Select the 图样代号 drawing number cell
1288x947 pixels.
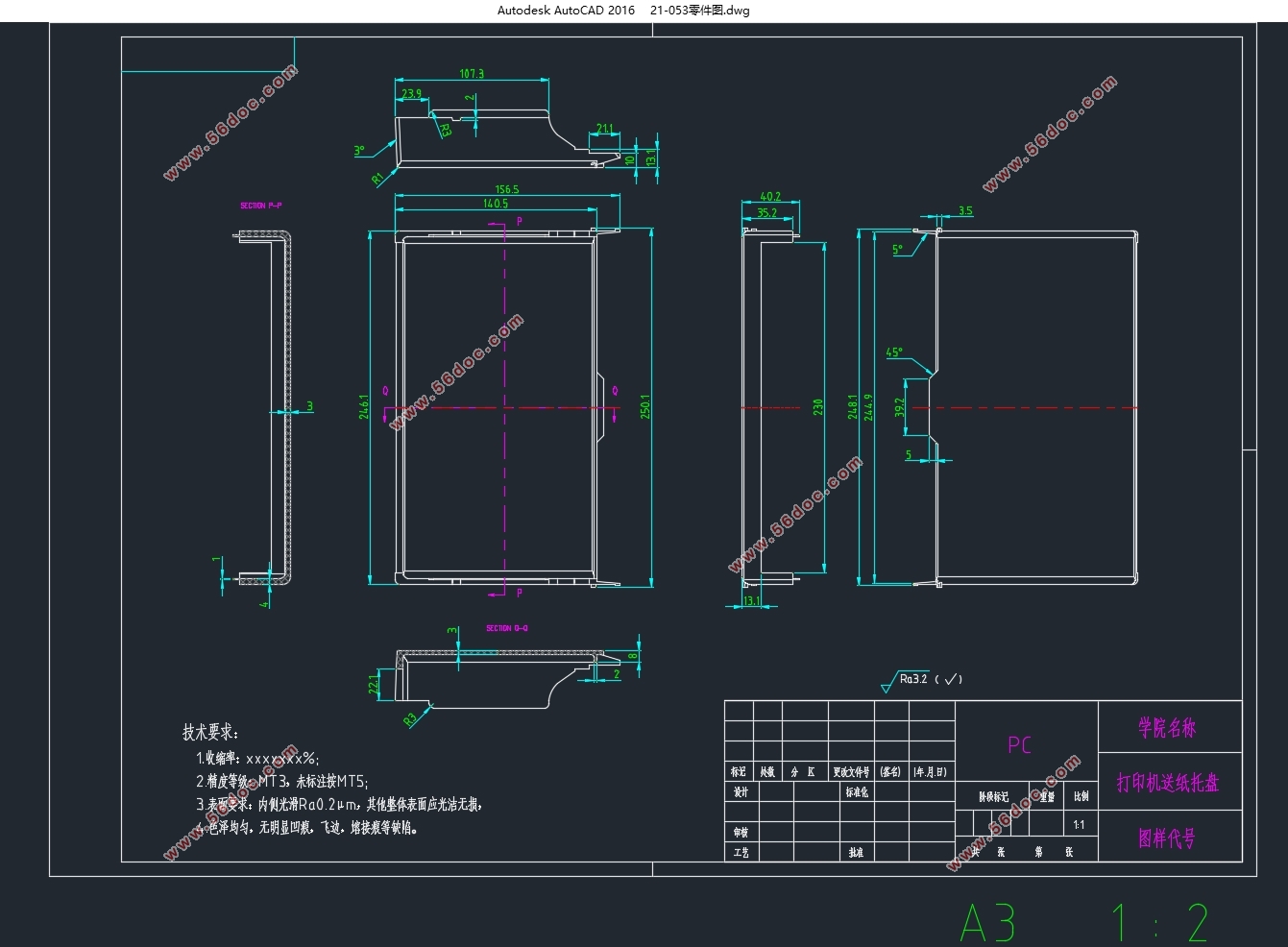[x=1167, y=838]
